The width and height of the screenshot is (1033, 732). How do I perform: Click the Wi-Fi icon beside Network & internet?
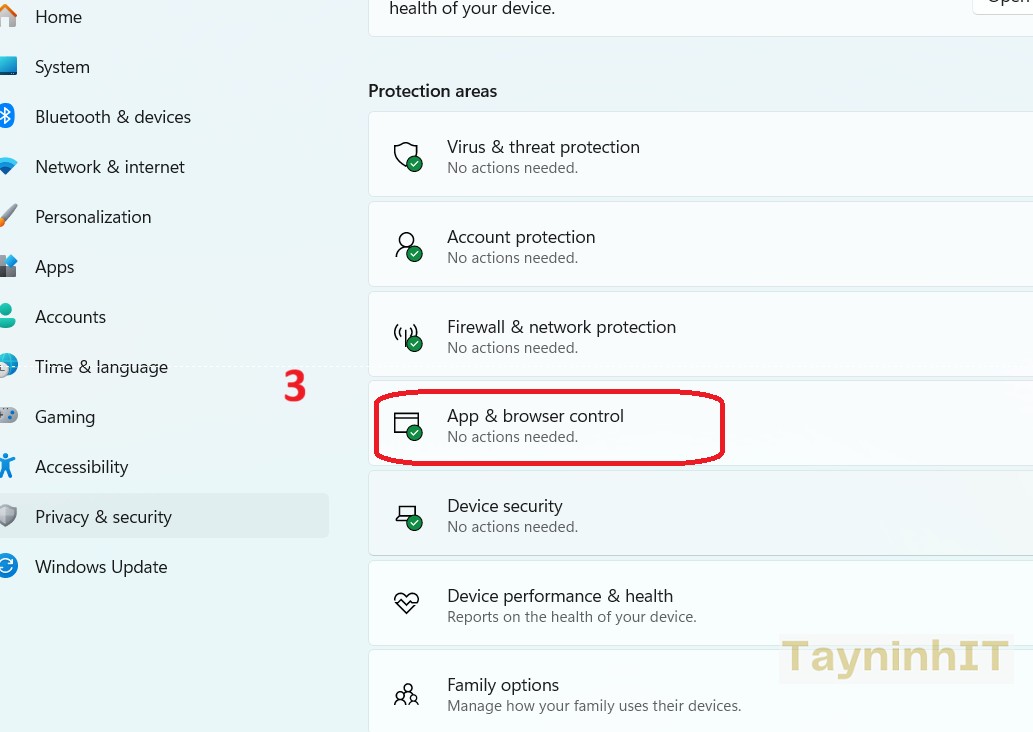click(7, 167)
